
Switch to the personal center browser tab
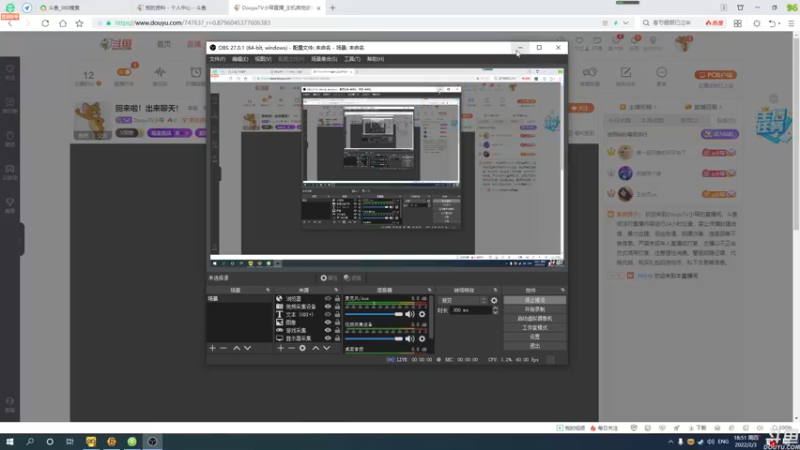(179, 8)
